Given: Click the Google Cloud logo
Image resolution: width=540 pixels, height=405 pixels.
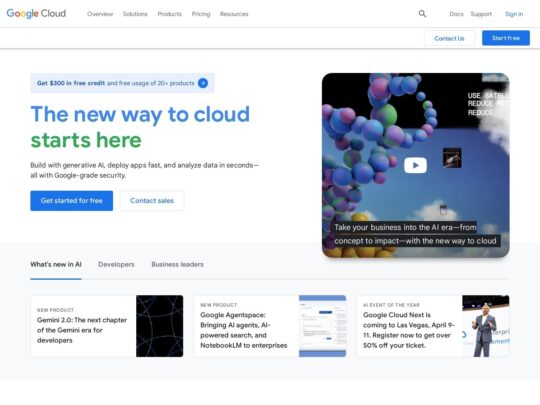Looking at the screenshot, I should tap(36, 13).
